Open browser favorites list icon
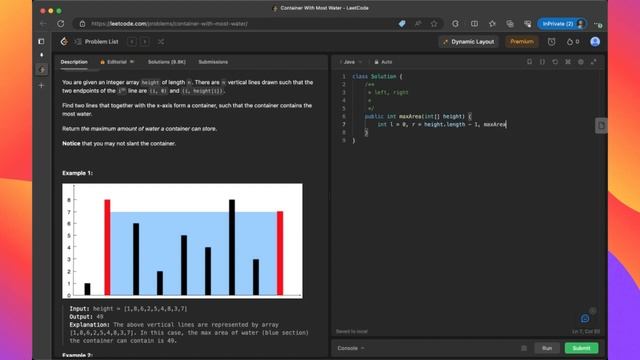Viewport: 640px width, 360px height. tap(492, 24)
